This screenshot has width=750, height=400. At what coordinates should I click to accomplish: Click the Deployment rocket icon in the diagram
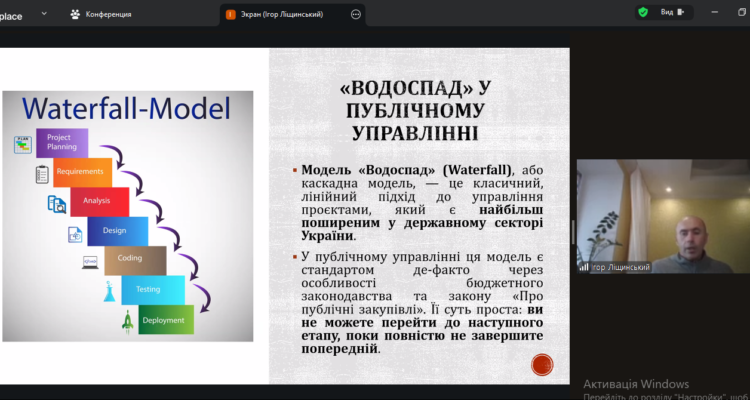click(127, 321)
